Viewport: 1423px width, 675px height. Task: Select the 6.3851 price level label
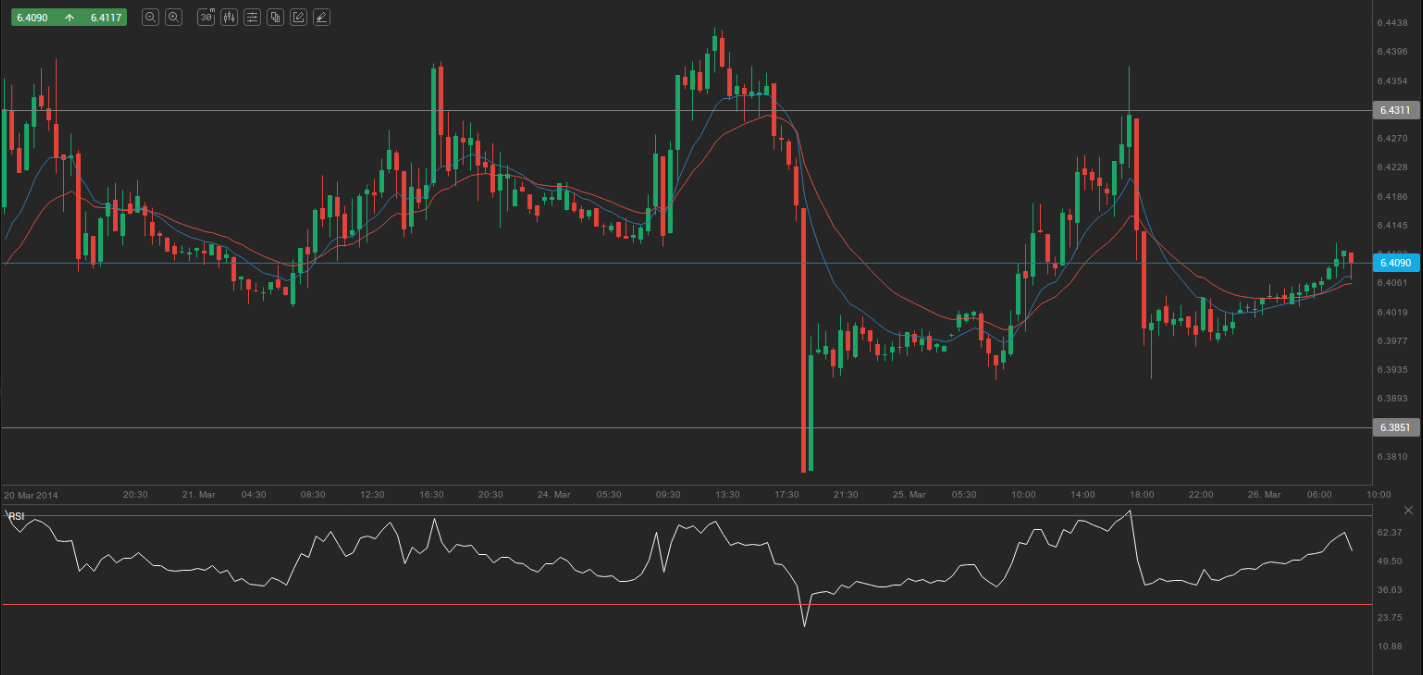[x=1394, y=428]
